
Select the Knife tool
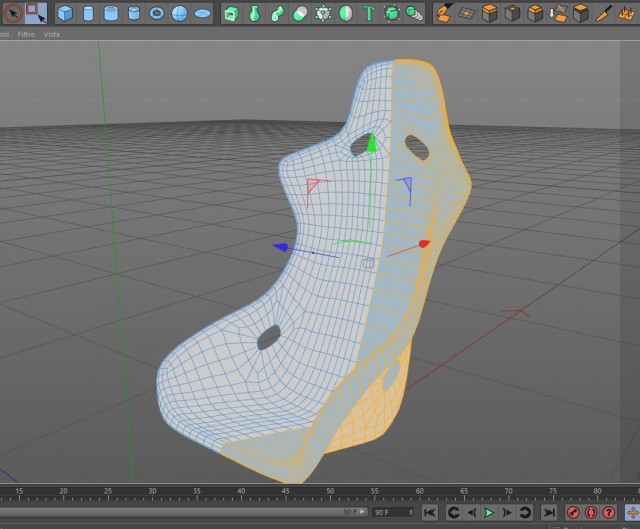(x=603, y=13)
